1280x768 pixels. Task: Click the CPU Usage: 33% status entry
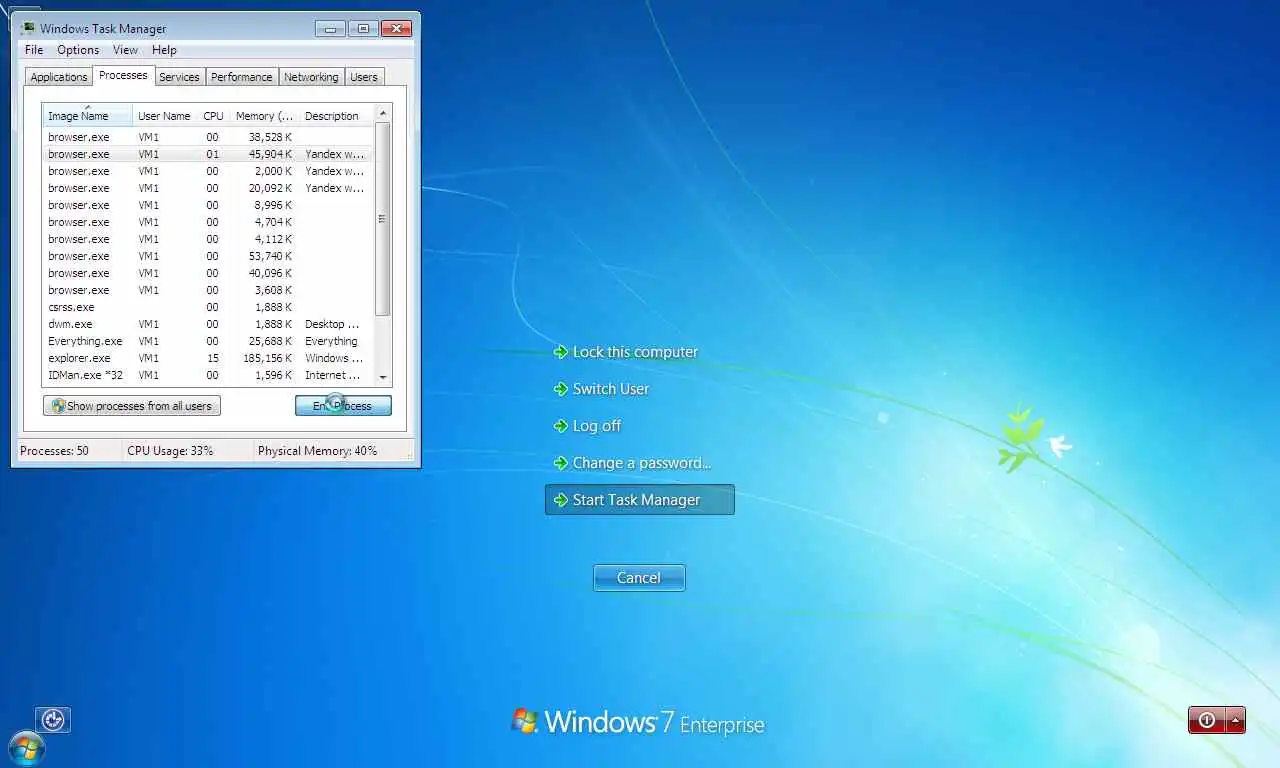coord(170,451)
